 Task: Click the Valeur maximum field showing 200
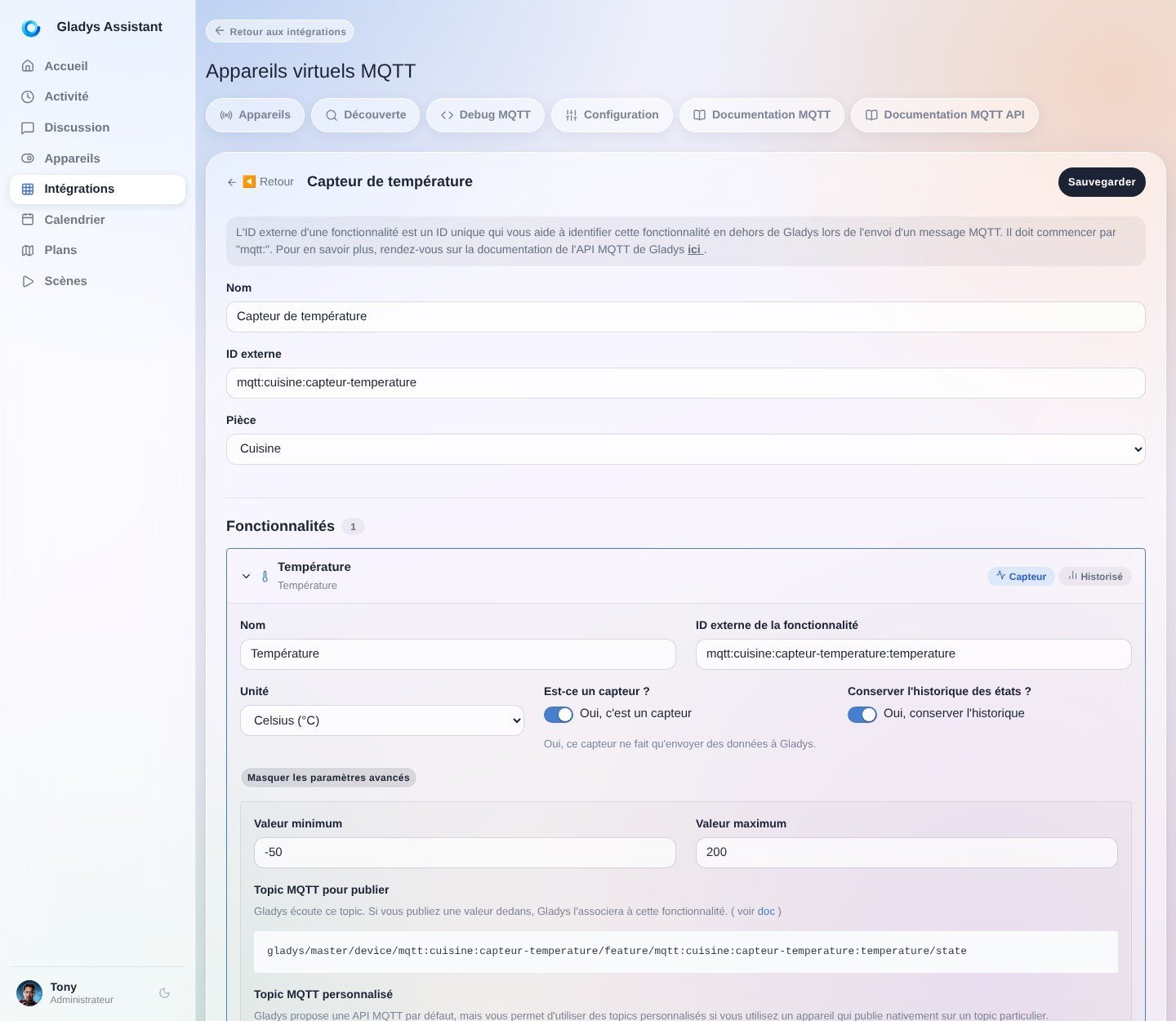click(x=906, y=853)
